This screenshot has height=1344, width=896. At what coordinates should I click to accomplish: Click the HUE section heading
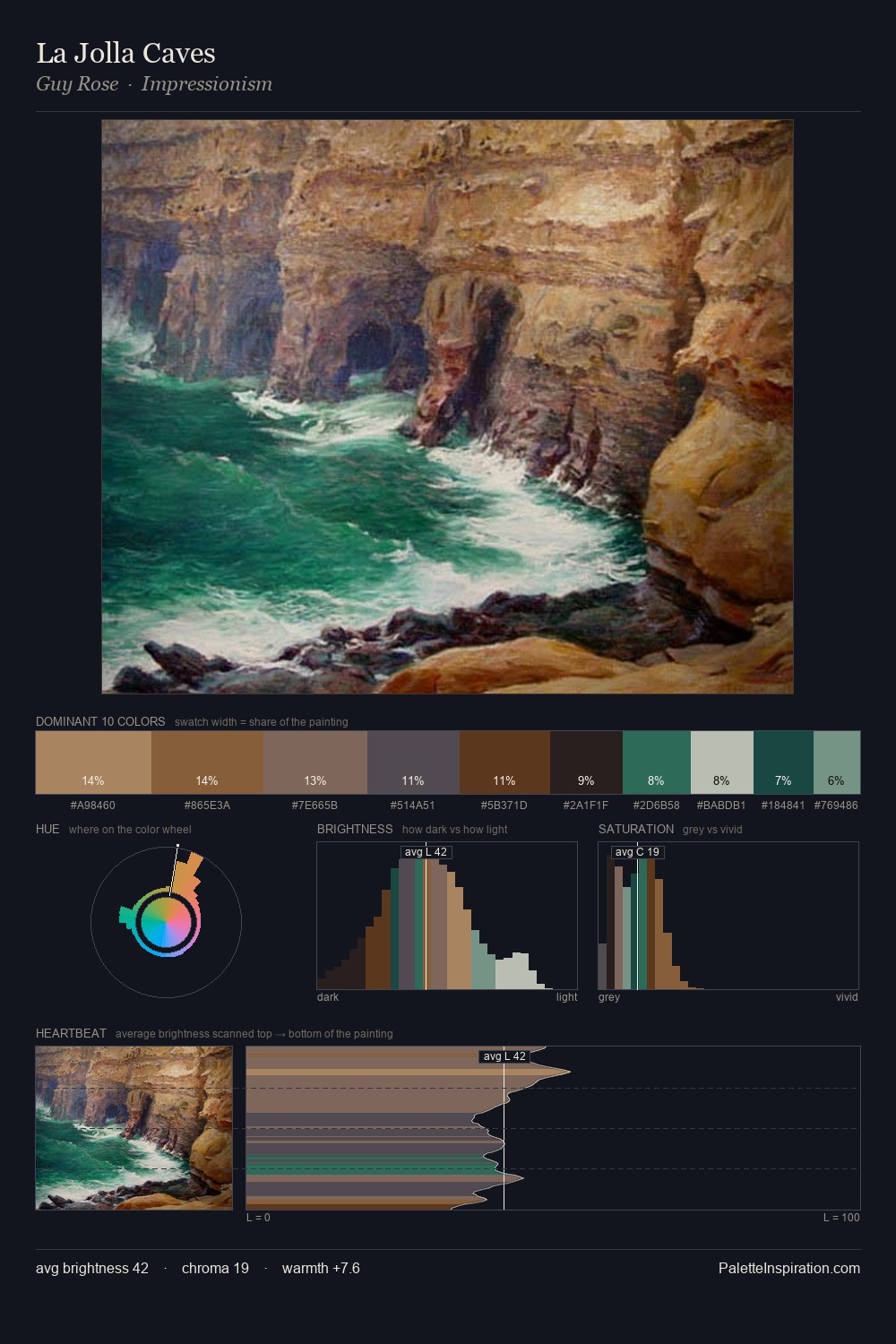pos(47,829)
